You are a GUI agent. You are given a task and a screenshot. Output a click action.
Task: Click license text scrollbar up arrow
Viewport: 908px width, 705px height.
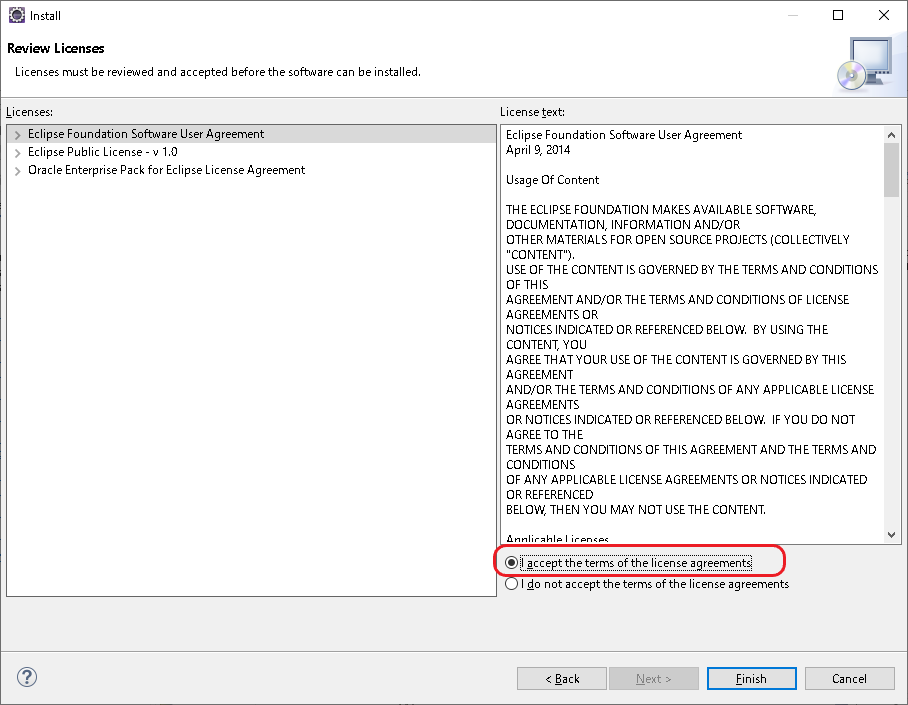[891, 134]
